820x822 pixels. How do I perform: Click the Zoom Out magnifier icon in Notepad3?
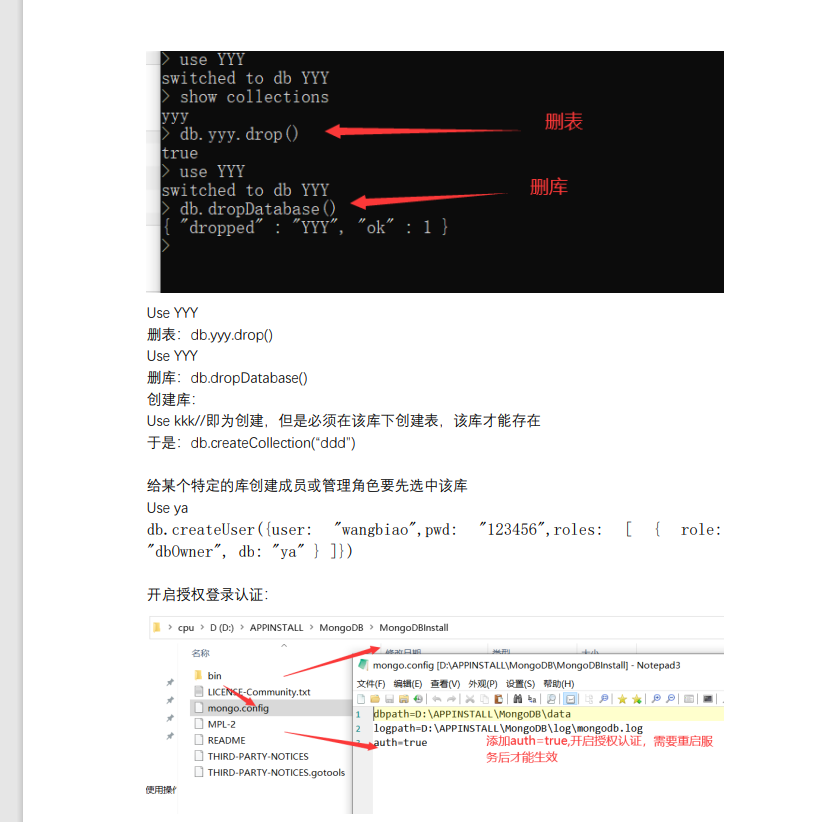tap(670, 699)
